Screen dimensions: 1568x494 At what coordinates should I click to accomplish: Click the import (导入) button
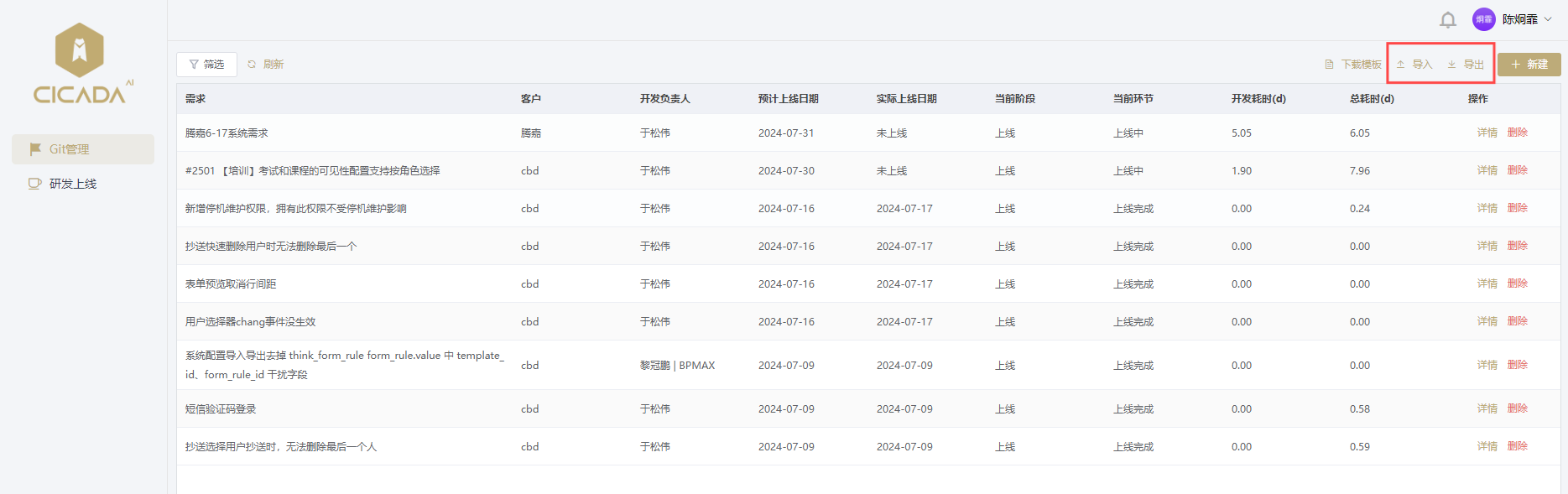[1414, 65]
